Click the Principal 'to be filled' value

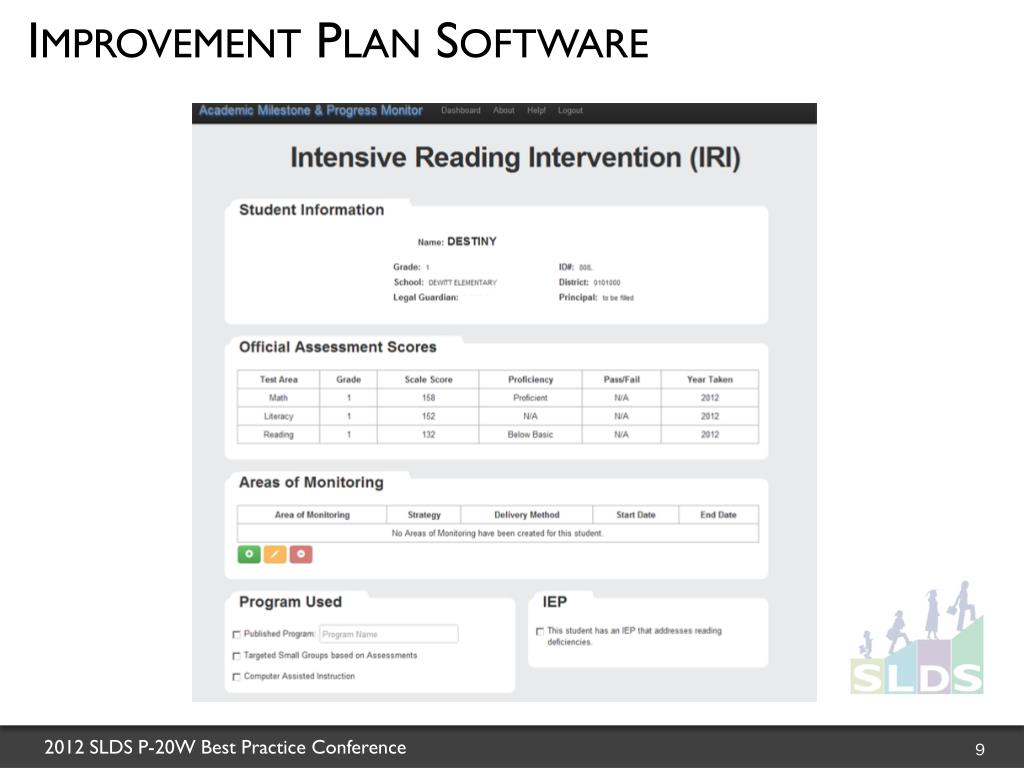pyautogui.click(x=618, y=298)
